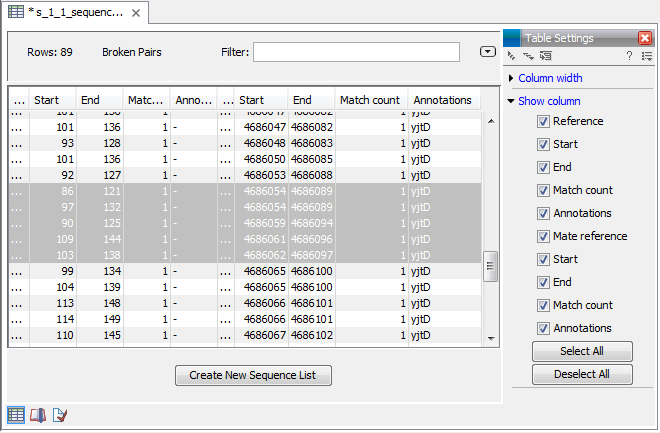Image resolution: width=660 pixels, height=433 pixels.
Task: Open the Table Settings help icon
Action: (x=629, y=56)
